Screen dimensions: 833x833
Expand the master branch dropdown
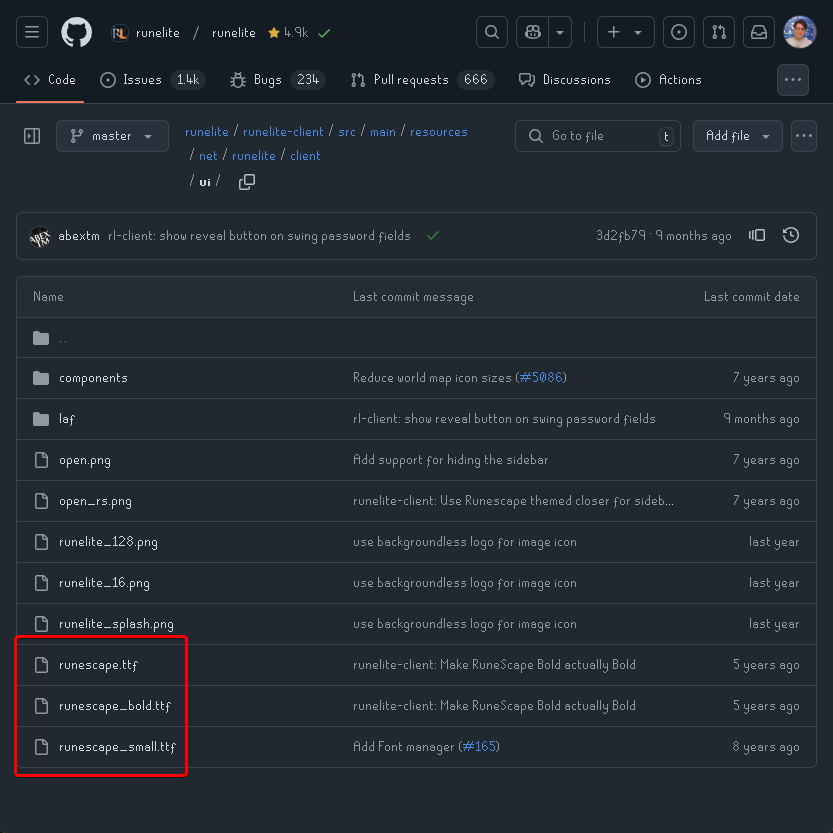(111, 136)
